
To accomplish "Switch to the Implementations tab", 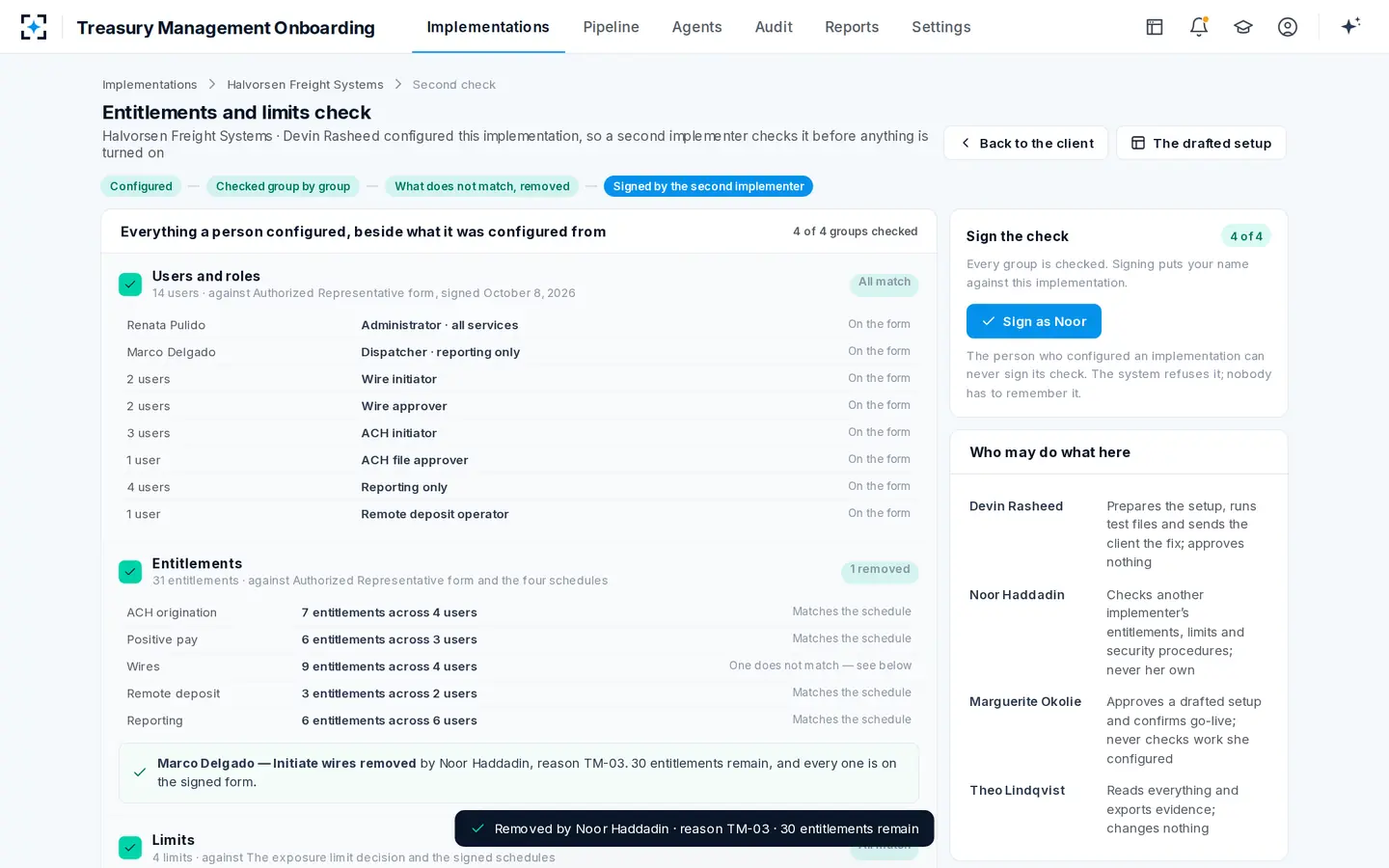I will click(488, 27).
